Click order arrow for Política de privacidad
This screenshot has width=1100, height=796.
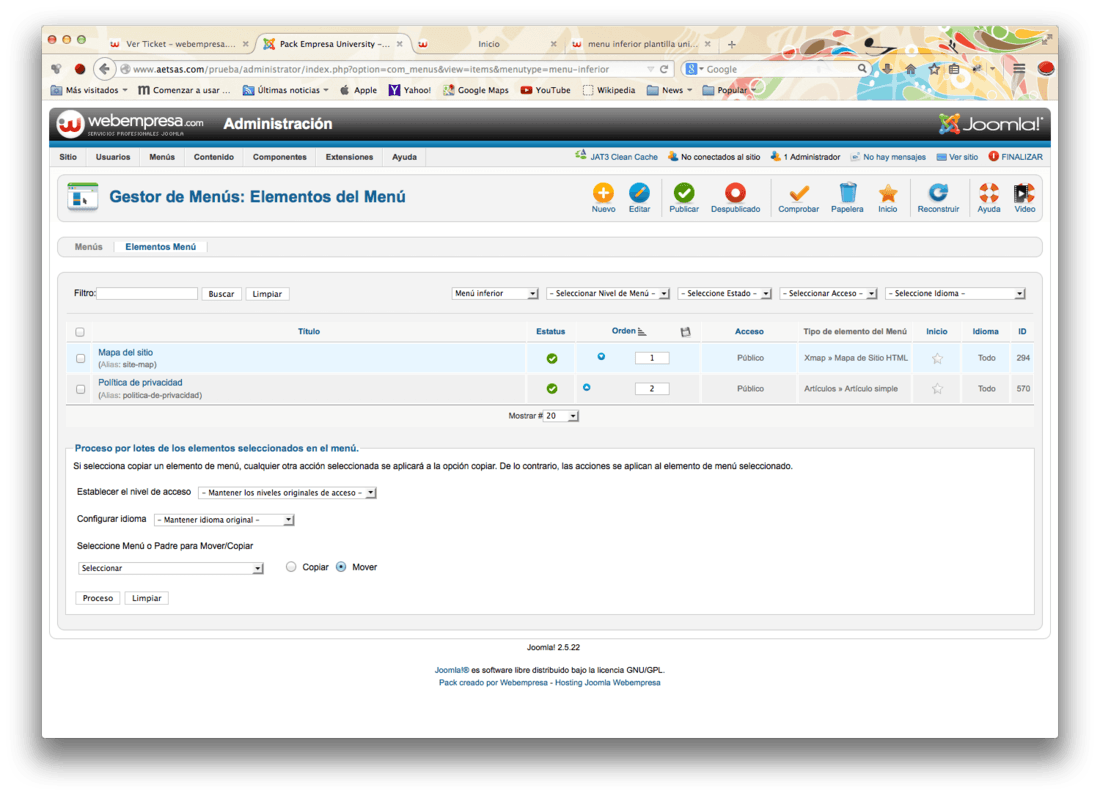(x=586, y=387)
